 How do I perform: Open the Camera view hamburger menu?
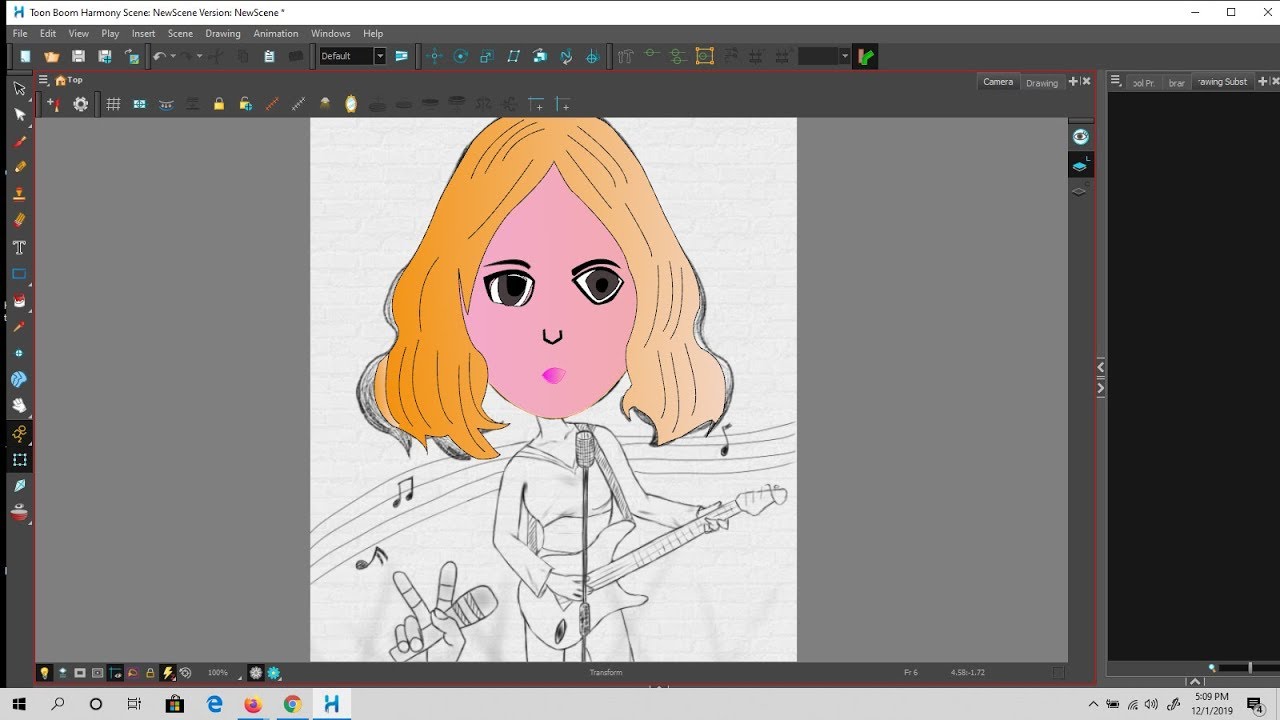point(43,80)
